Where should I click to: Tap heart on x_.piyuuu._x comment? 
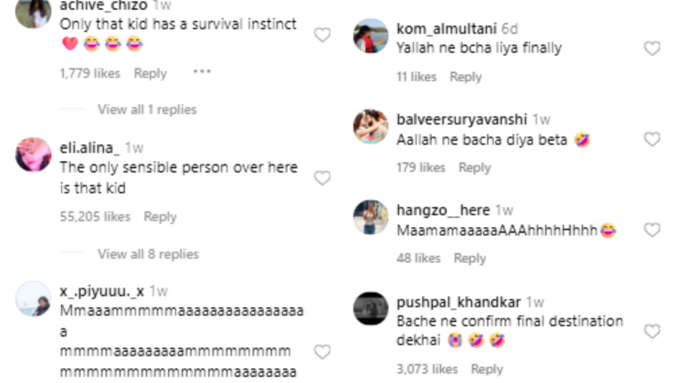pos(322,352)
